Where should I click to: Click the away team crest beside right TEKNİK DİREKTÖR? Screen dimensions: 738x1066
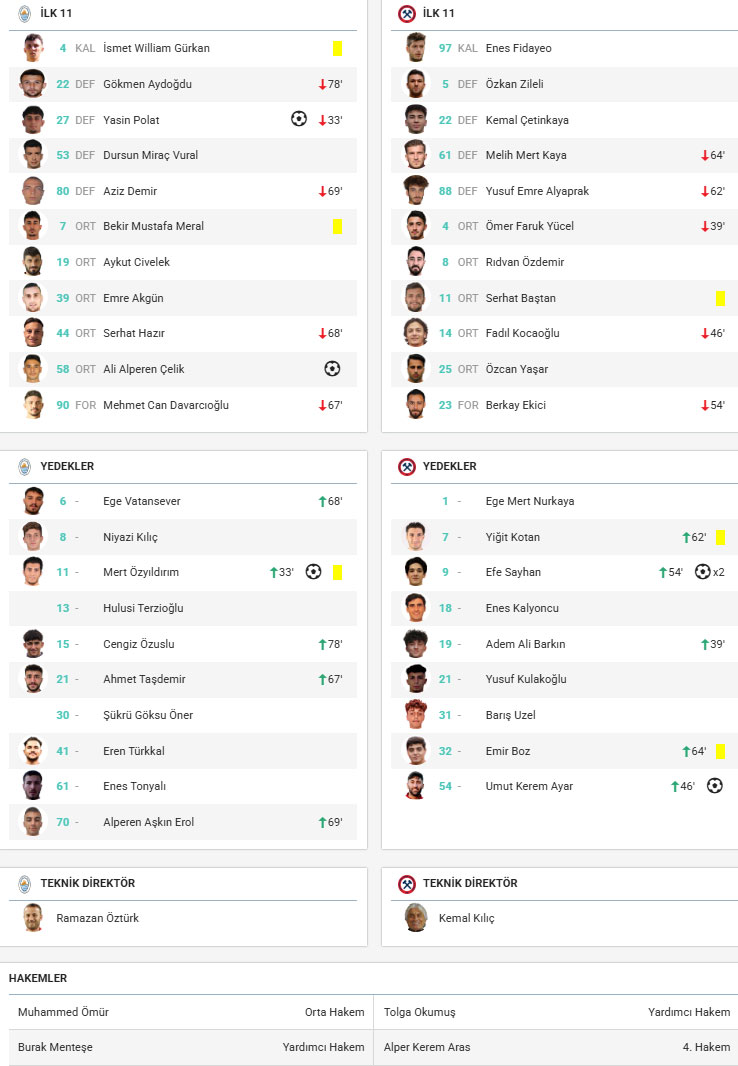point(407,884)
